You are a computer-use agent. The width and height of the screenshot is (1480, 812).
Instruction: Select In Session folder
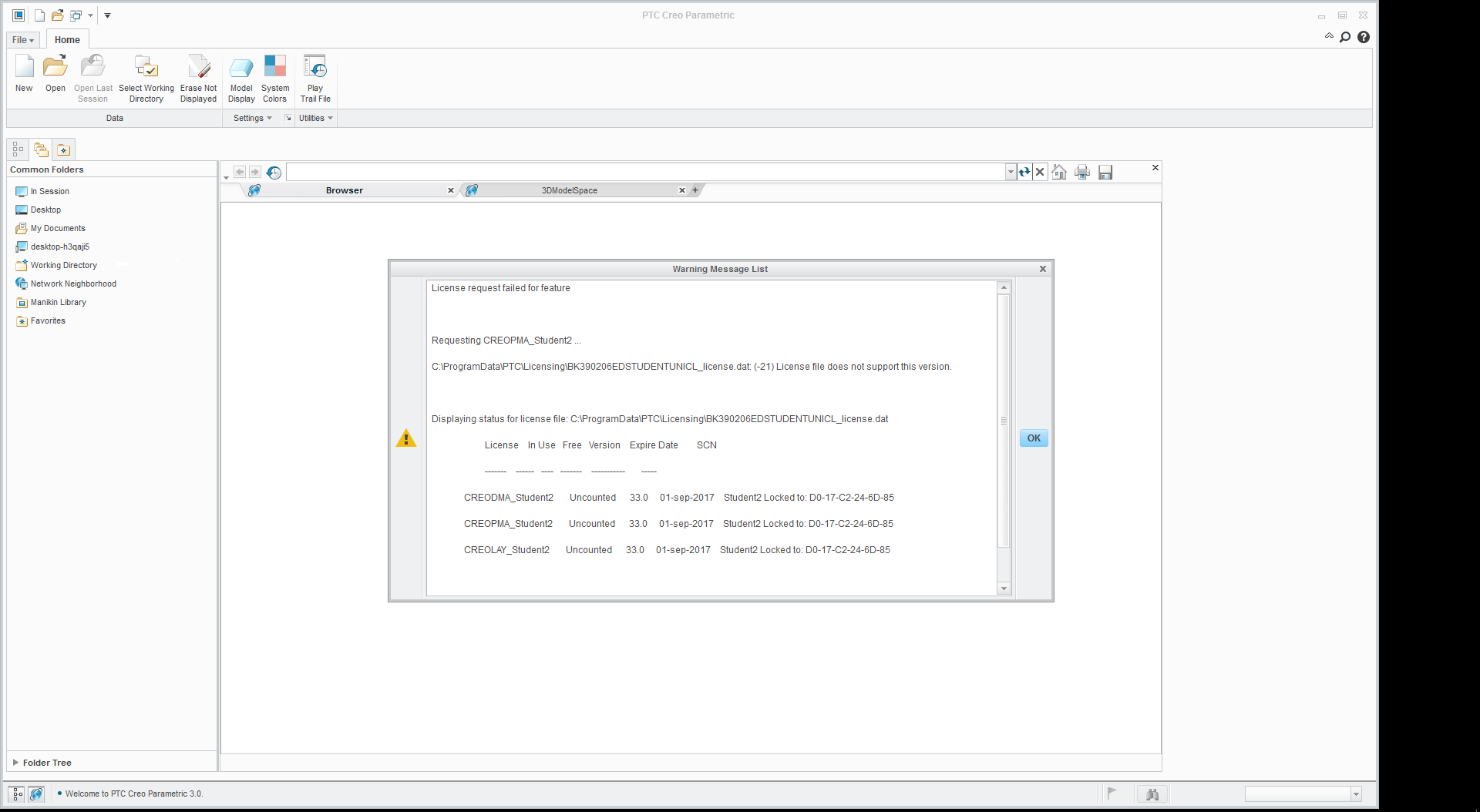click(49, 191)
